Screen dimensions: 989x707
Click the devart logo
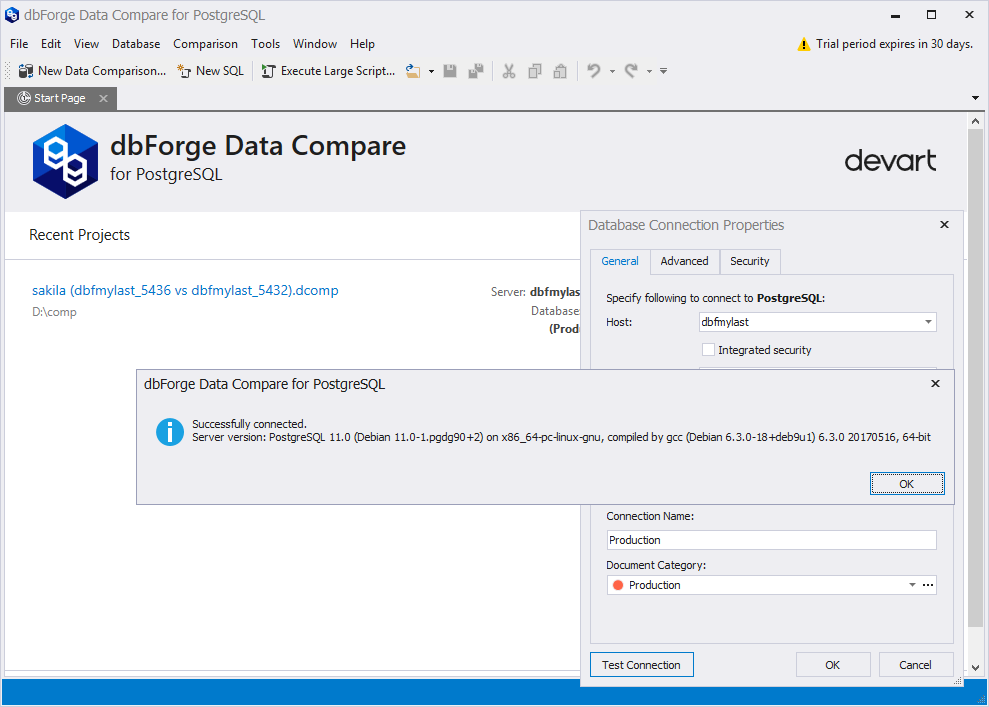[890, 161]
